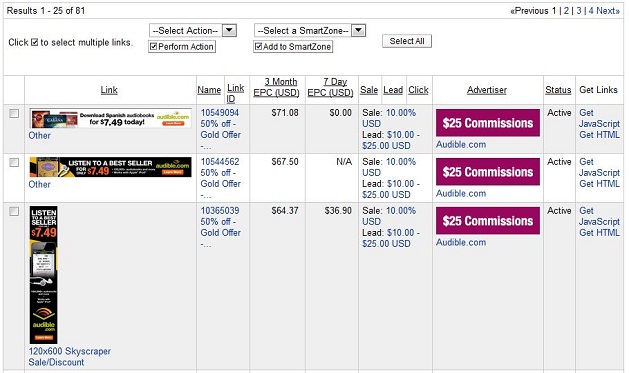Viewport: 629px width, 373px height.
Task: Click the Select All button
Action: click(x=407, y=41)
